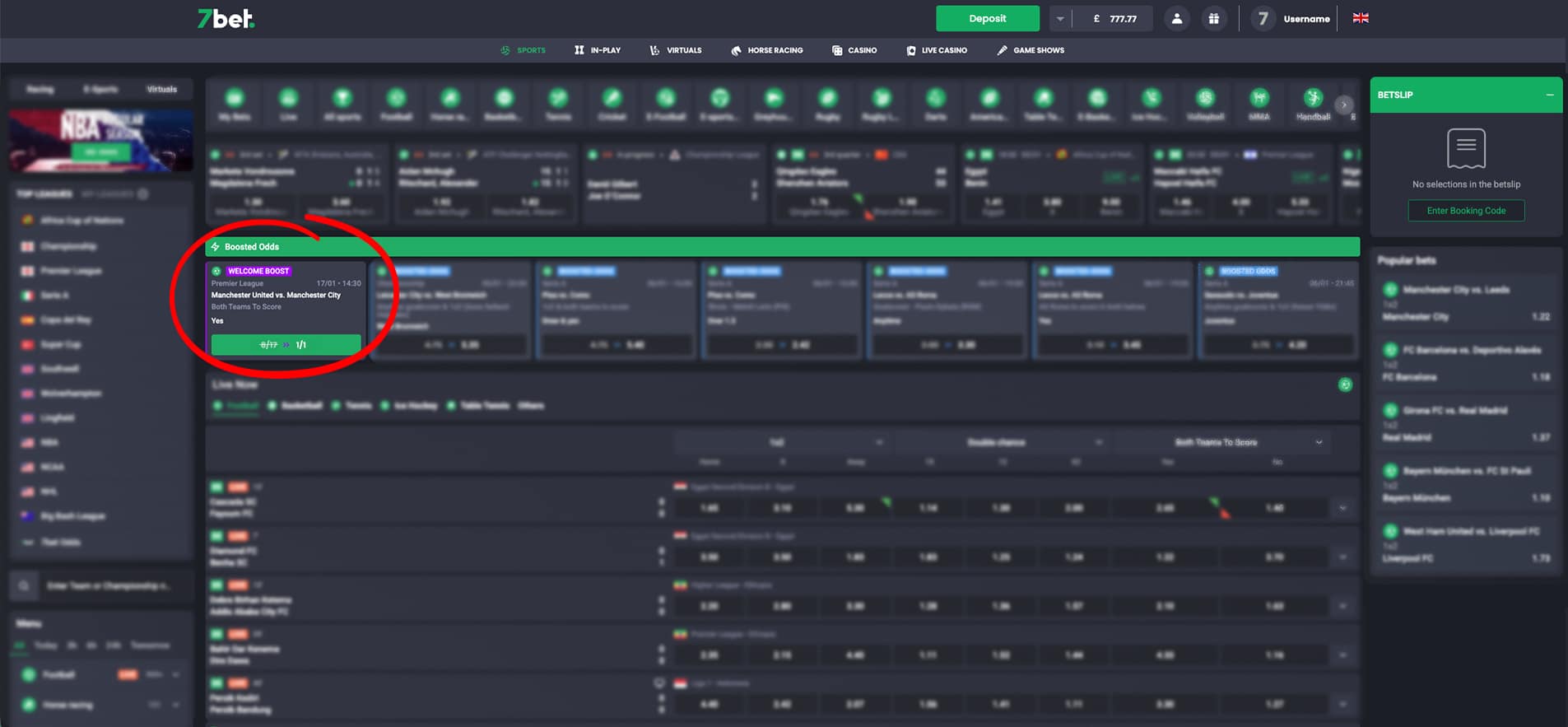Open the user account profile icon

click(x=1177, y=18)
